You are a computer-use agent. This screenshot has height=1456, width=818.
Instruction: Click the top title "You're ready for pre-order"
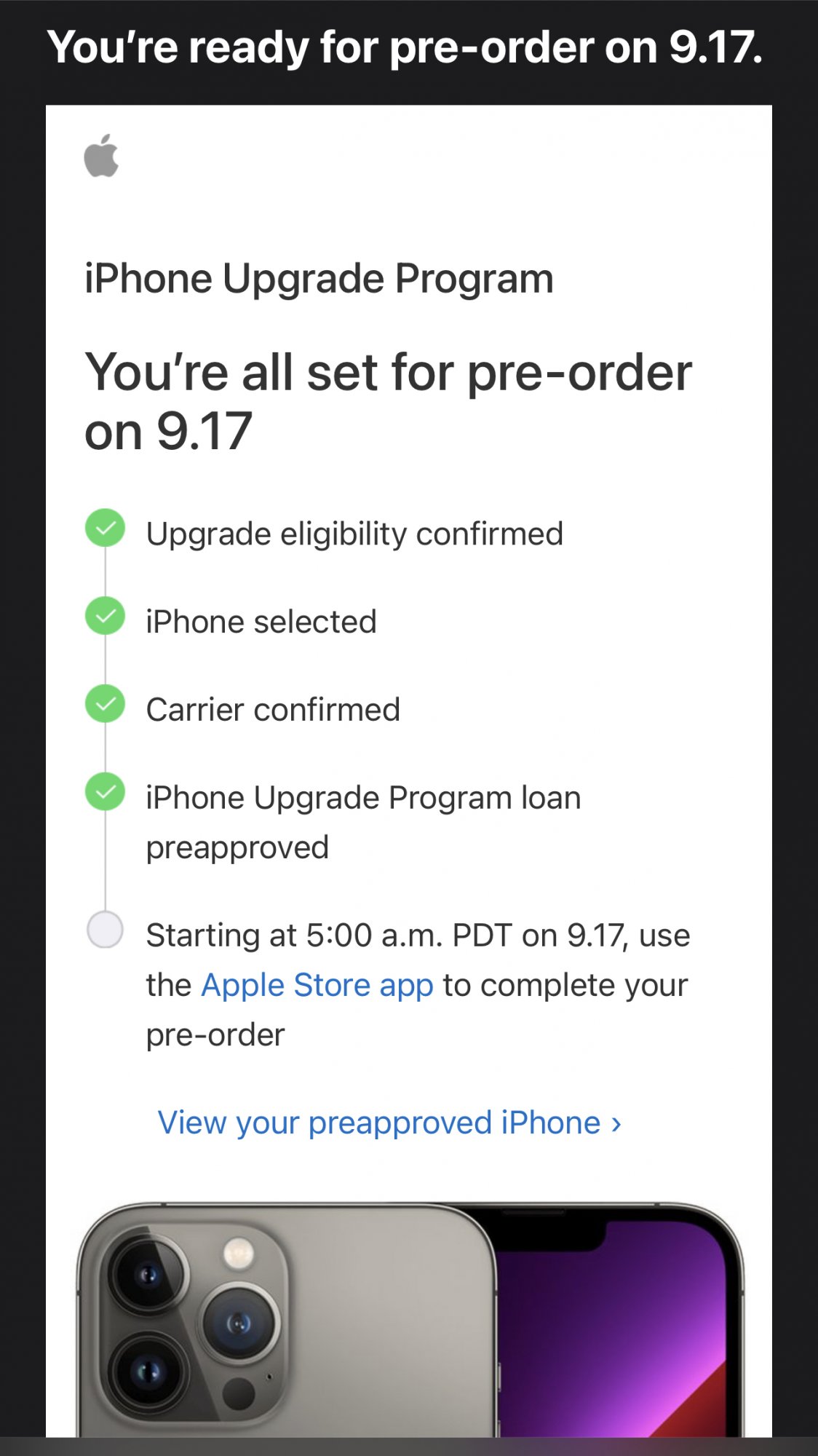pos(405,48)
